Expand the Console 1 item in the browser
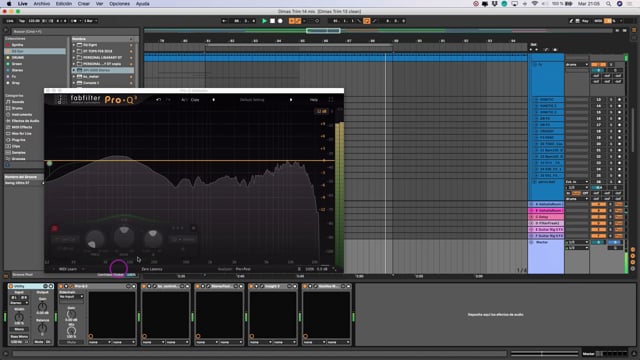 pyautogui.click(x=74, y=83)
